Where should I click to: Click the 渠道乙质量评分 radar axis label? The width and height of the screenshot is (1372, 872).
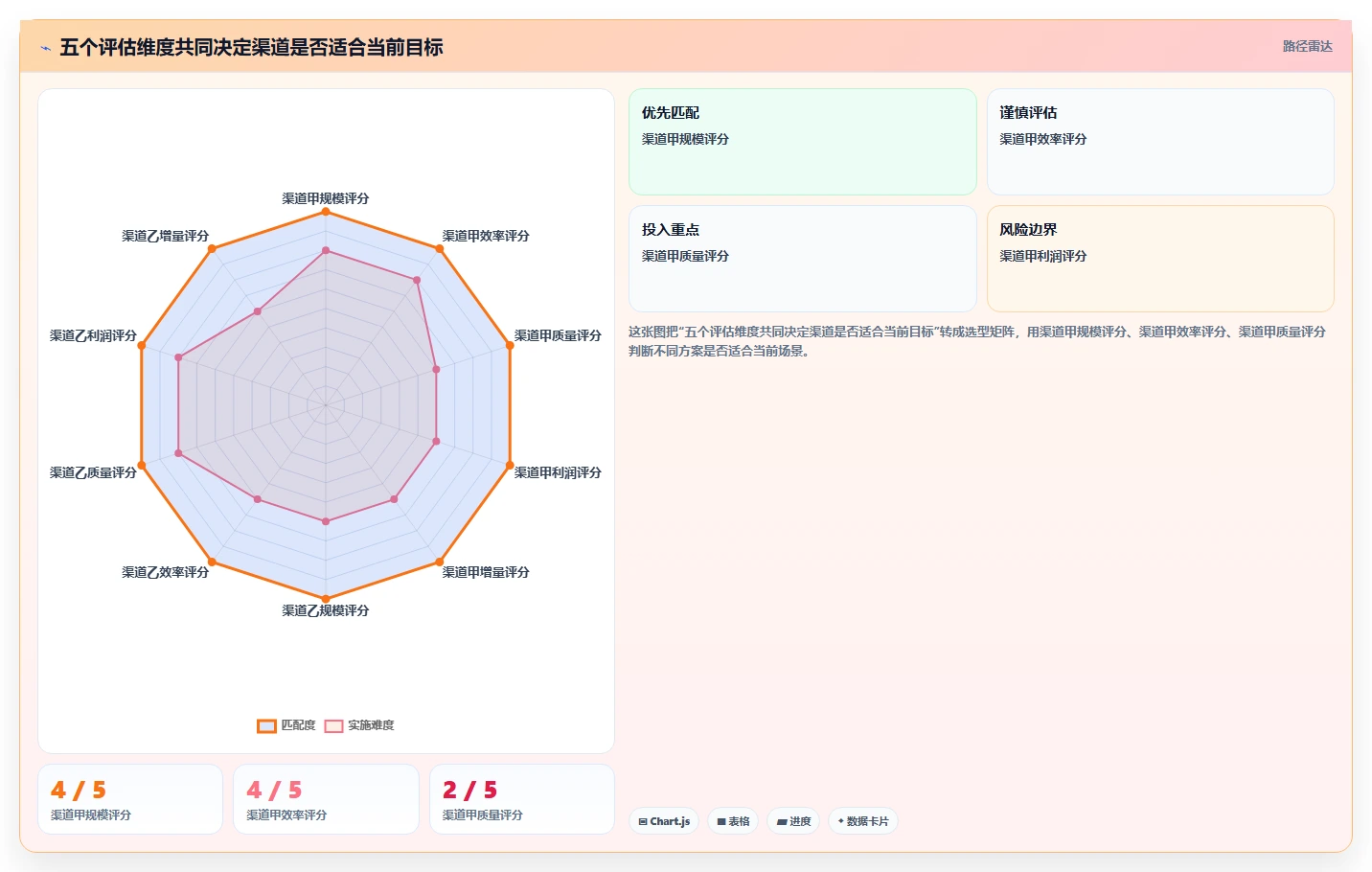pos(93,472)
